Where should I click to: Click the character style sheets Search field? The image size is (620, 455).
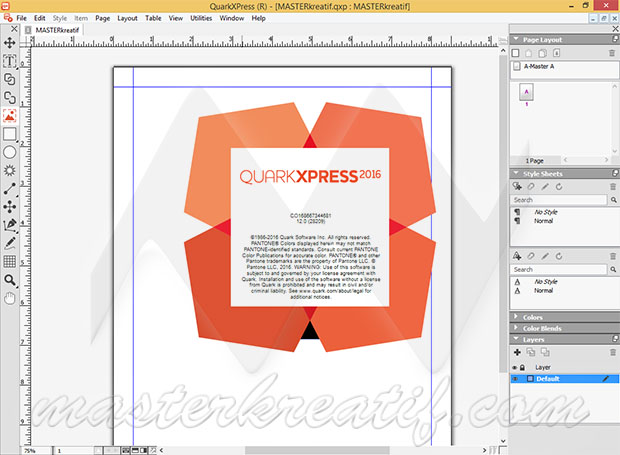[x=558, y=269]
